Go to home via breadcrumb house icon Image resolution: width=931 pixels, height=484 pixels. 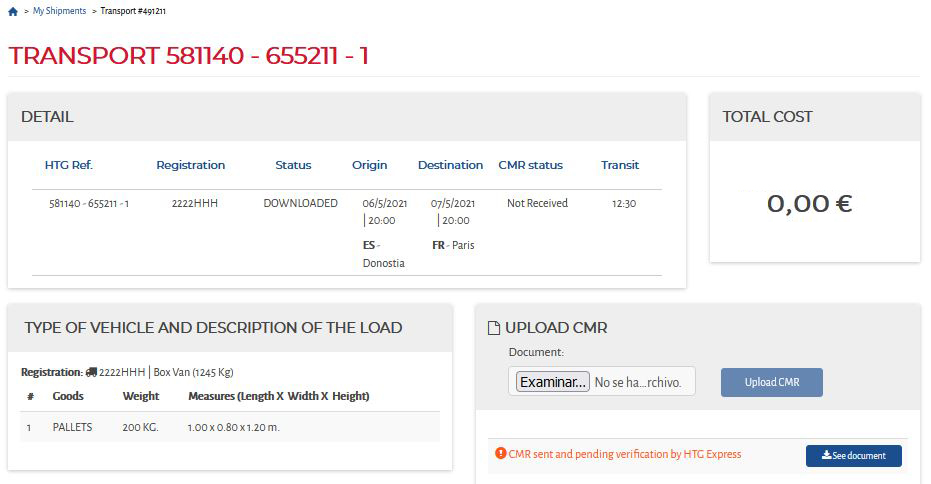(x=13, y=11)
